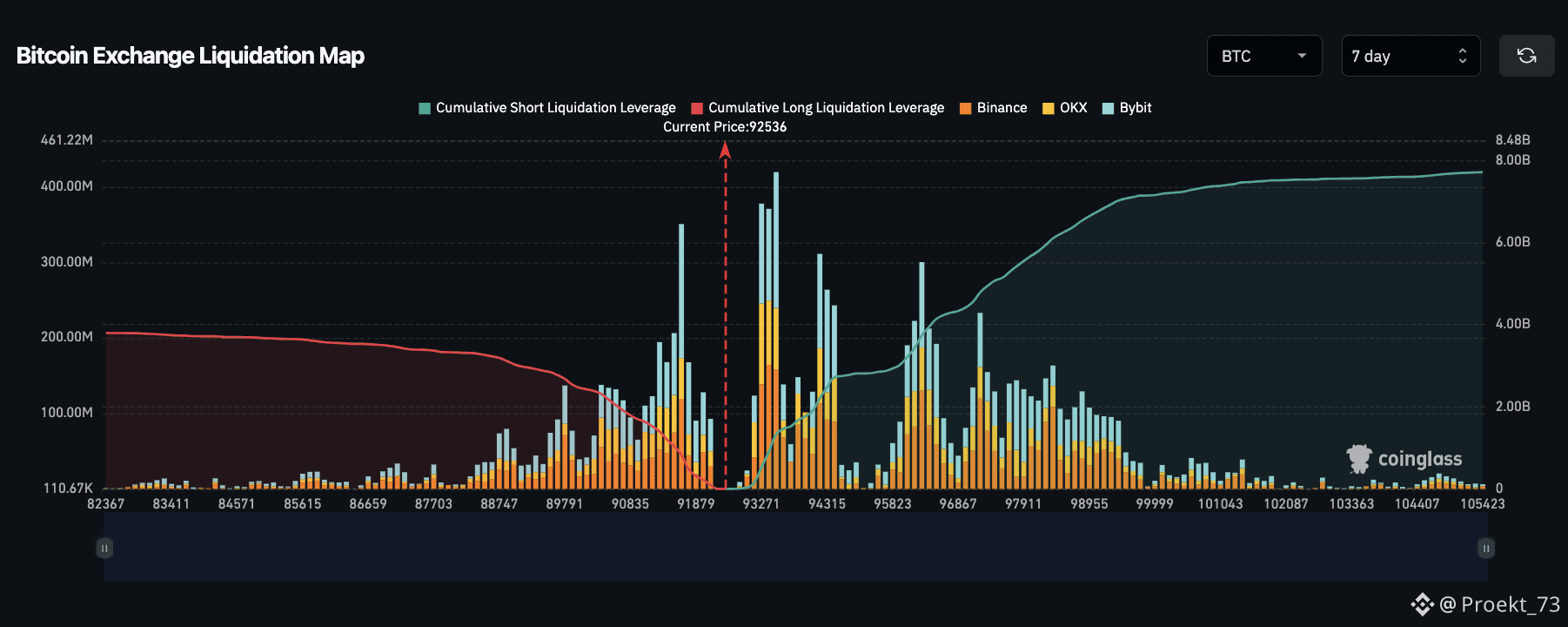
Task: Expand the BTC dropdown arrow
Action: 1302,56
